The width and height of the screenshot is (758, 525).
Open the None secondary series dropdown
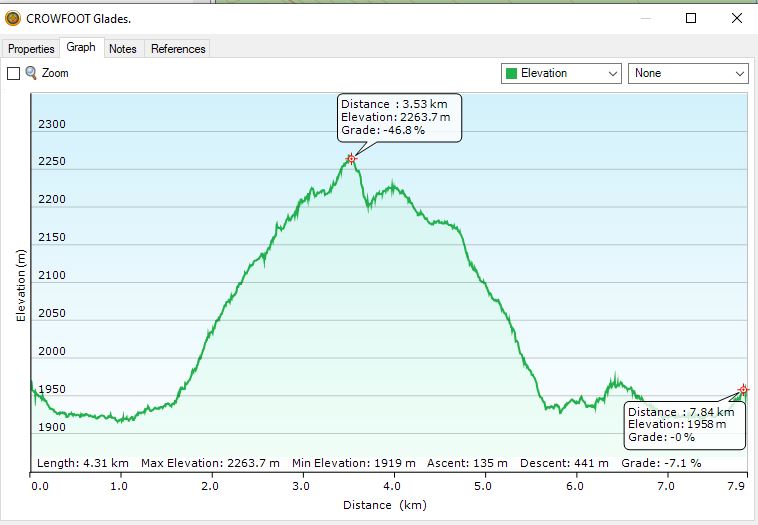tap(688, 73)
